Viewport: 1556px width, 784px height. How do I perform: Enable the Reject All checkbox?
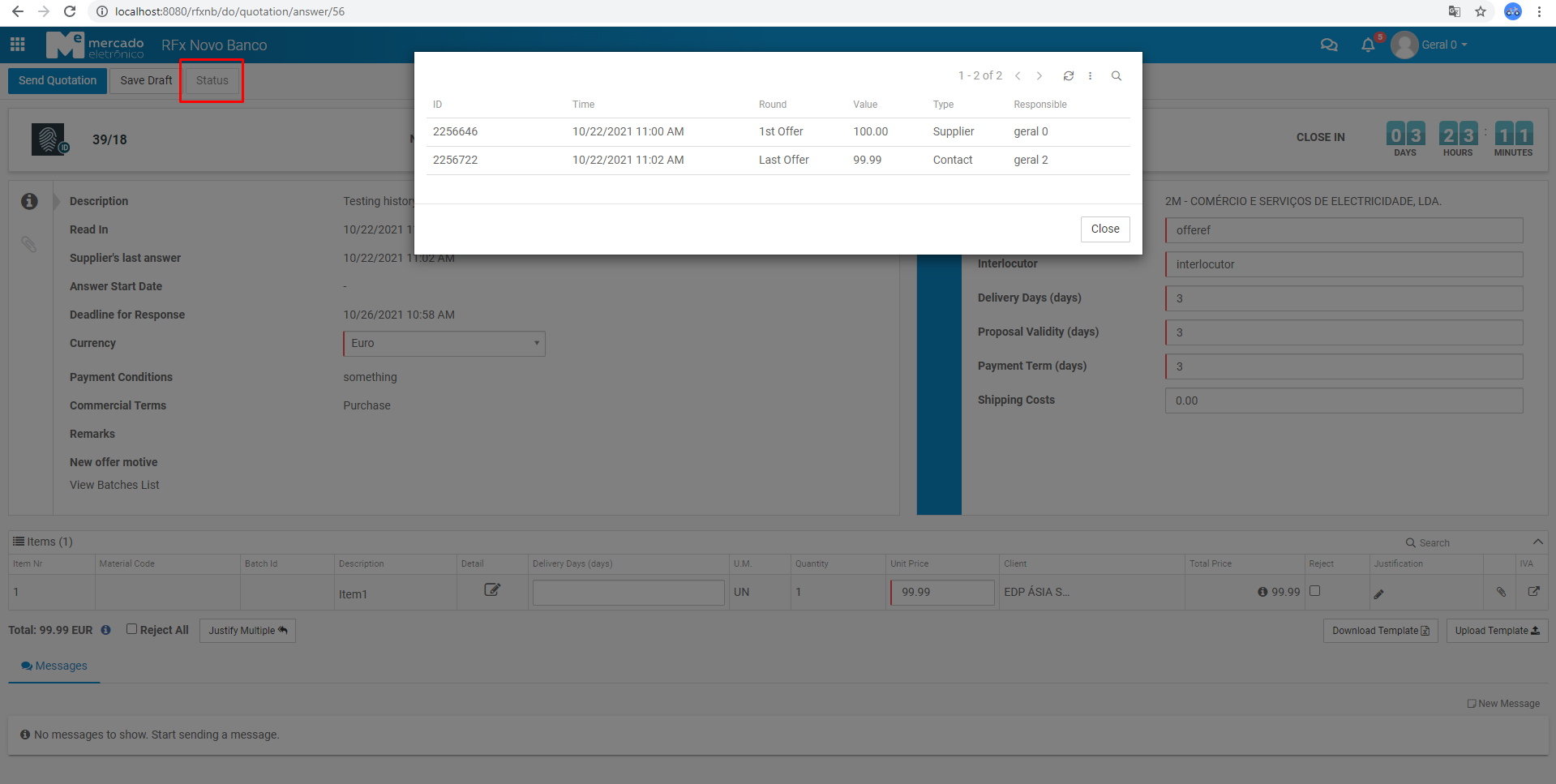pos(131,628)
